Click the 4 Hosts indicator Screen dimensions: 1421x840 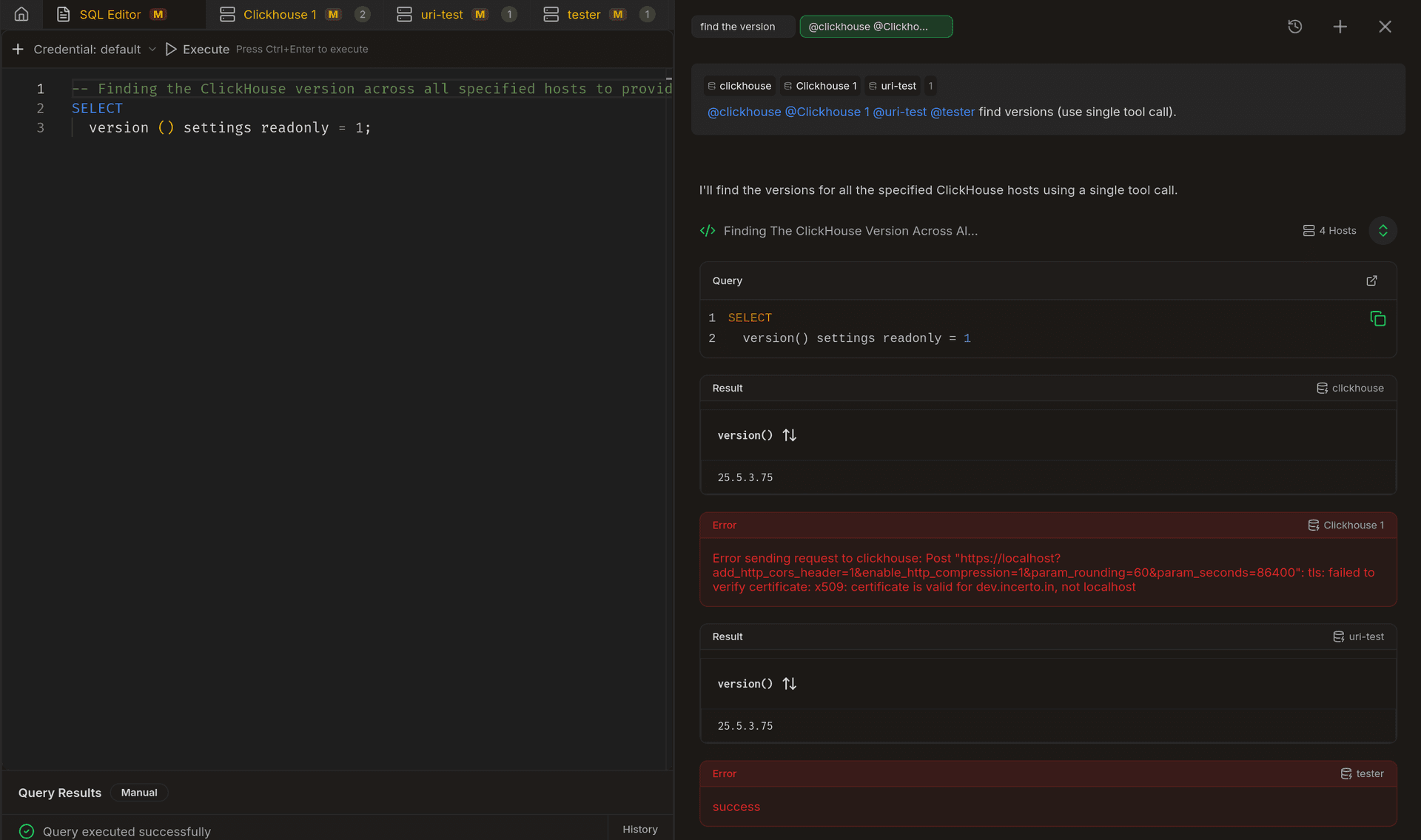tap(1329, 231)
